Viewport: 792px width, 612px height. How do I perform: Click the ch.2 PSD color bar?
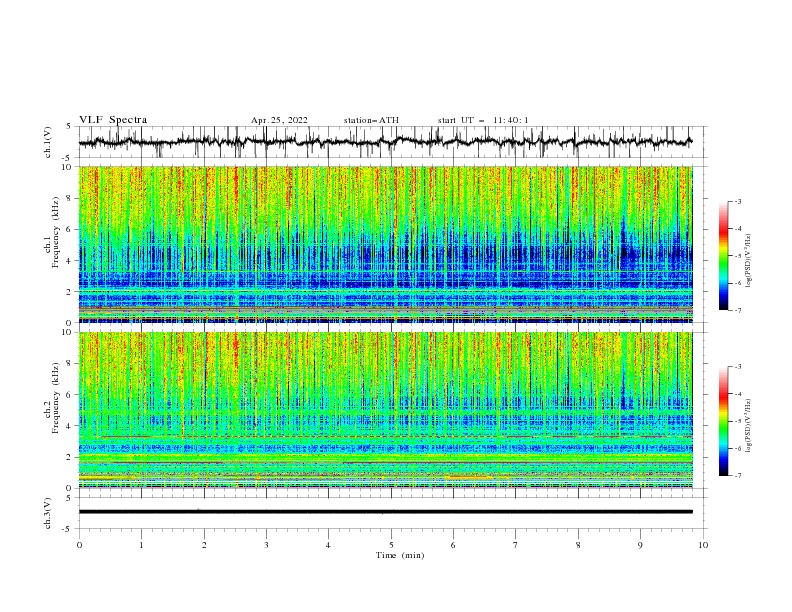click(723, 421)
